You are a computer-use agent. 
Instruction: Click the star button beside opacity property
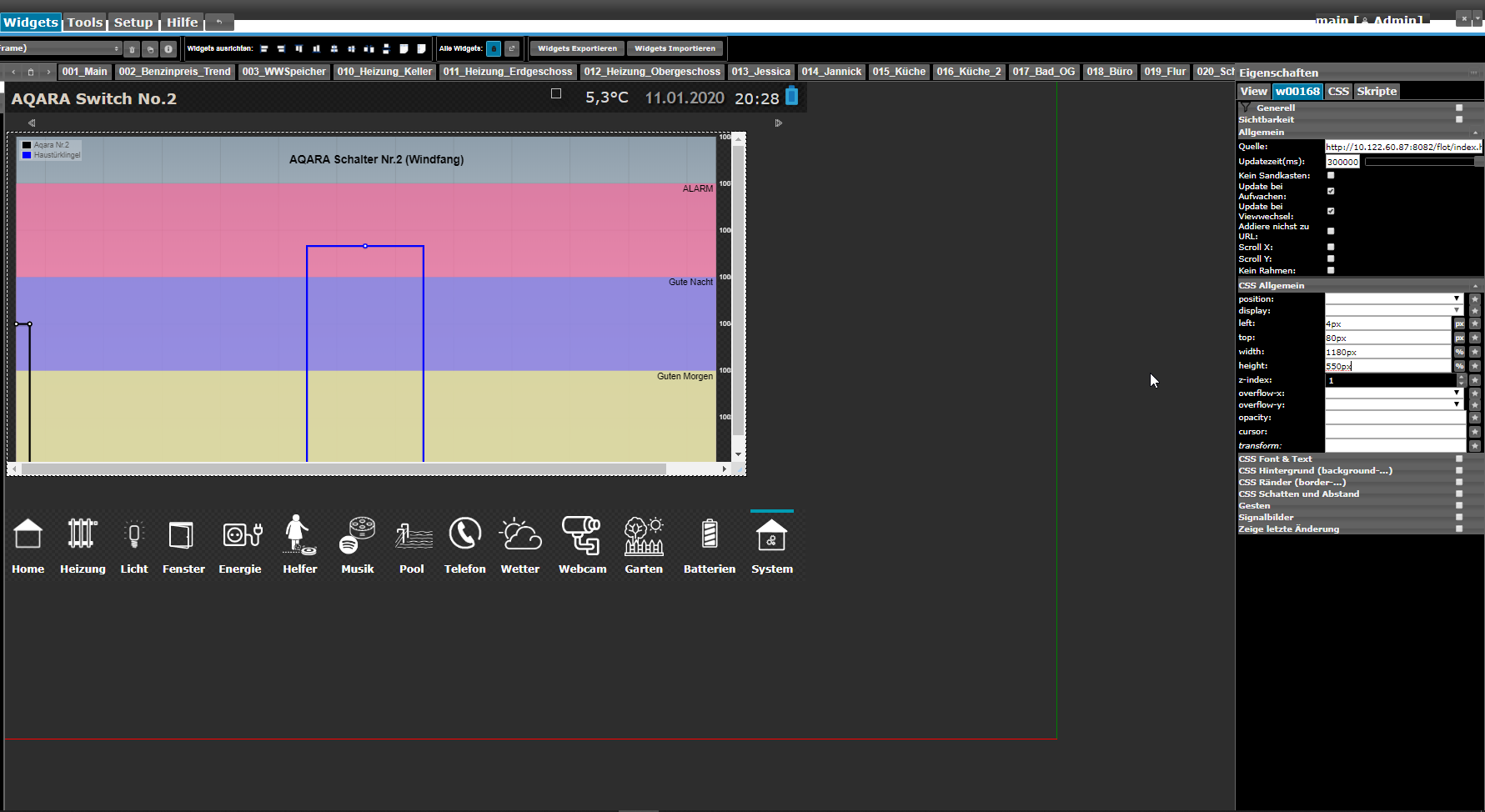[1475, 418]
